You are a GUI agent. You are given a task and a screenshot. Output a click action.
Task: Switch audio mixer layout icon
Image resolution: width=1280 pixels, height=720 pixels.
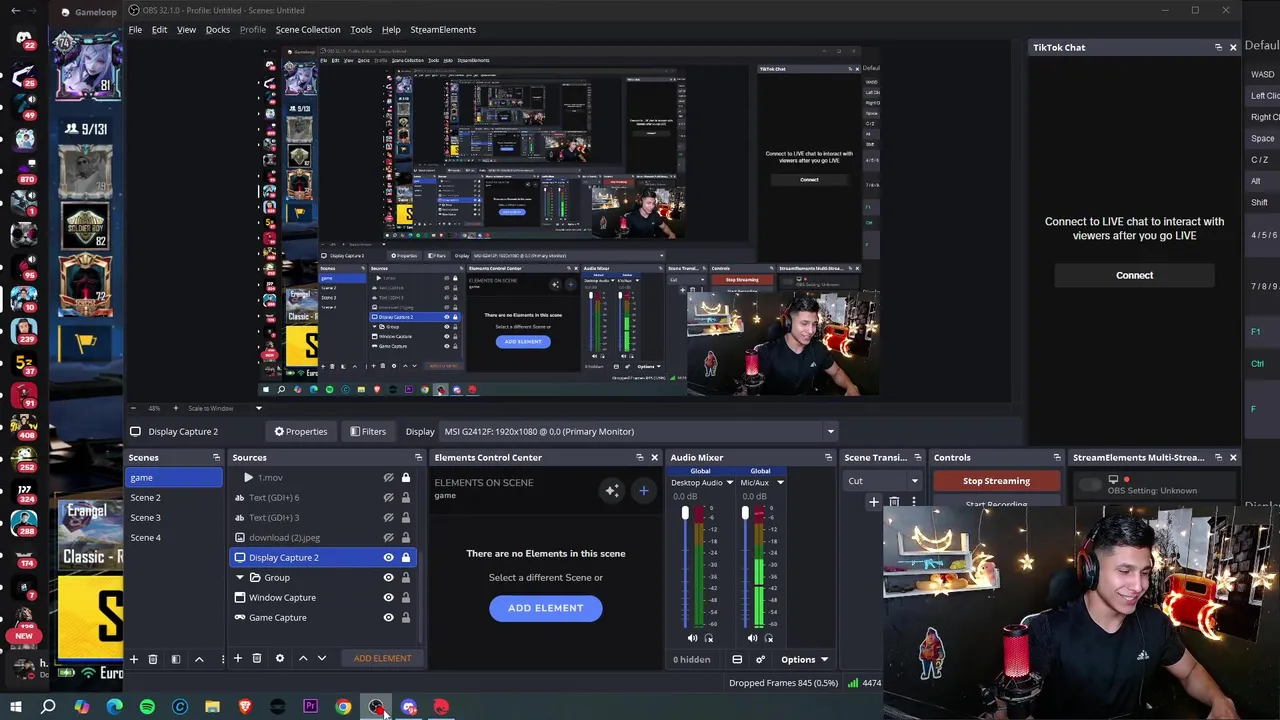tap(737, 659)
